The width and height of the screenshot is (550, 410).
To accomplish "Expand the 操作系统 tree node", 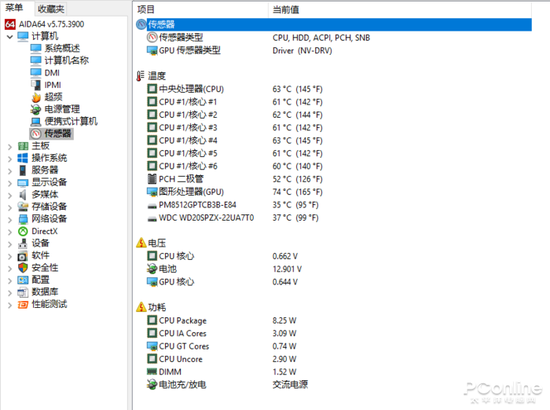I will click(10, 159).
